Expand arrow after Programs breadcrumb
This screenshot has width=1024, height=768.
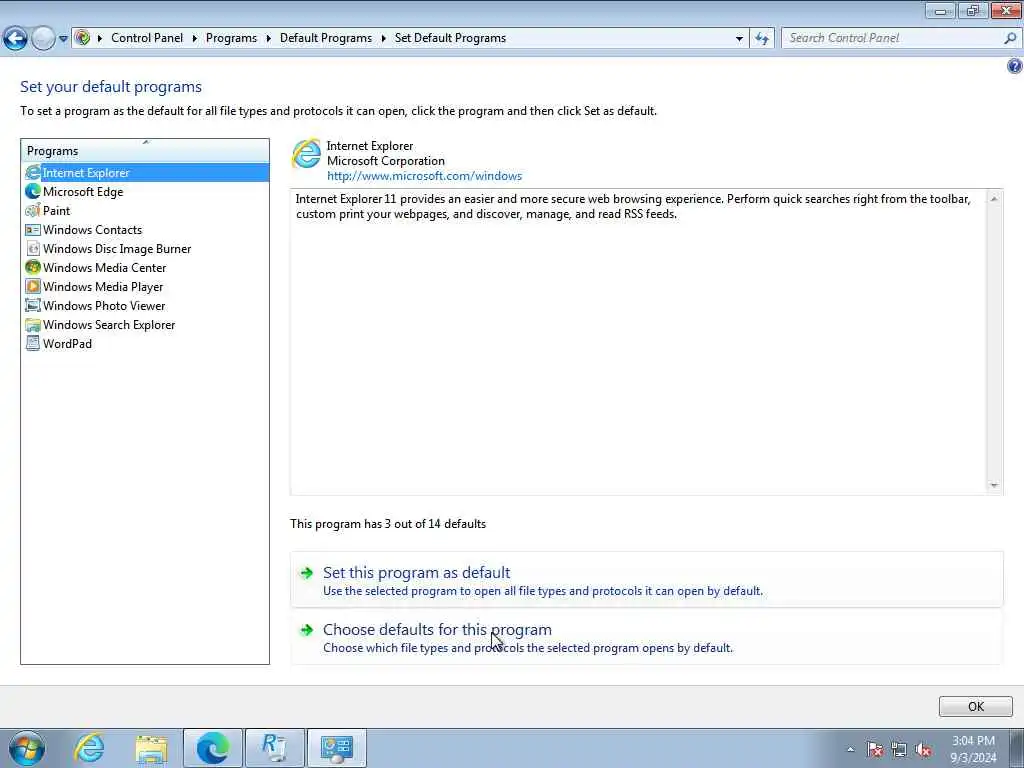point(268,39)
